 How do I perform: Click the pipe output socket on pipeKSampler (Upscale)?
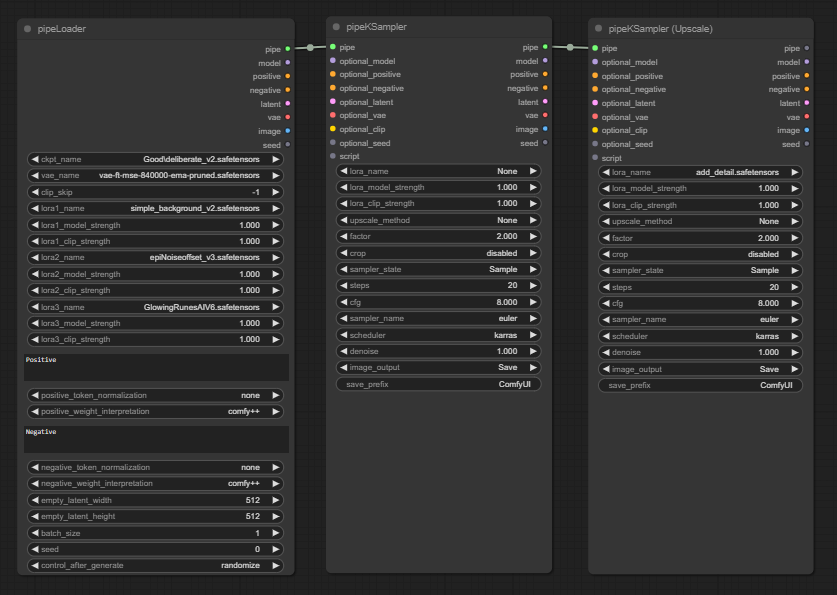click(807, 48)
